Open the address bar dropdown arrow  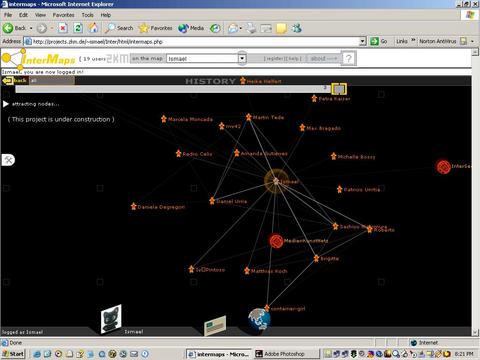(x=363, y=41)
